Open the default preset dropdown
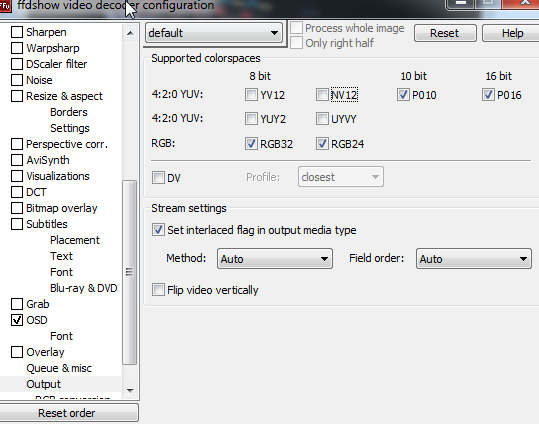 (214, 33)
